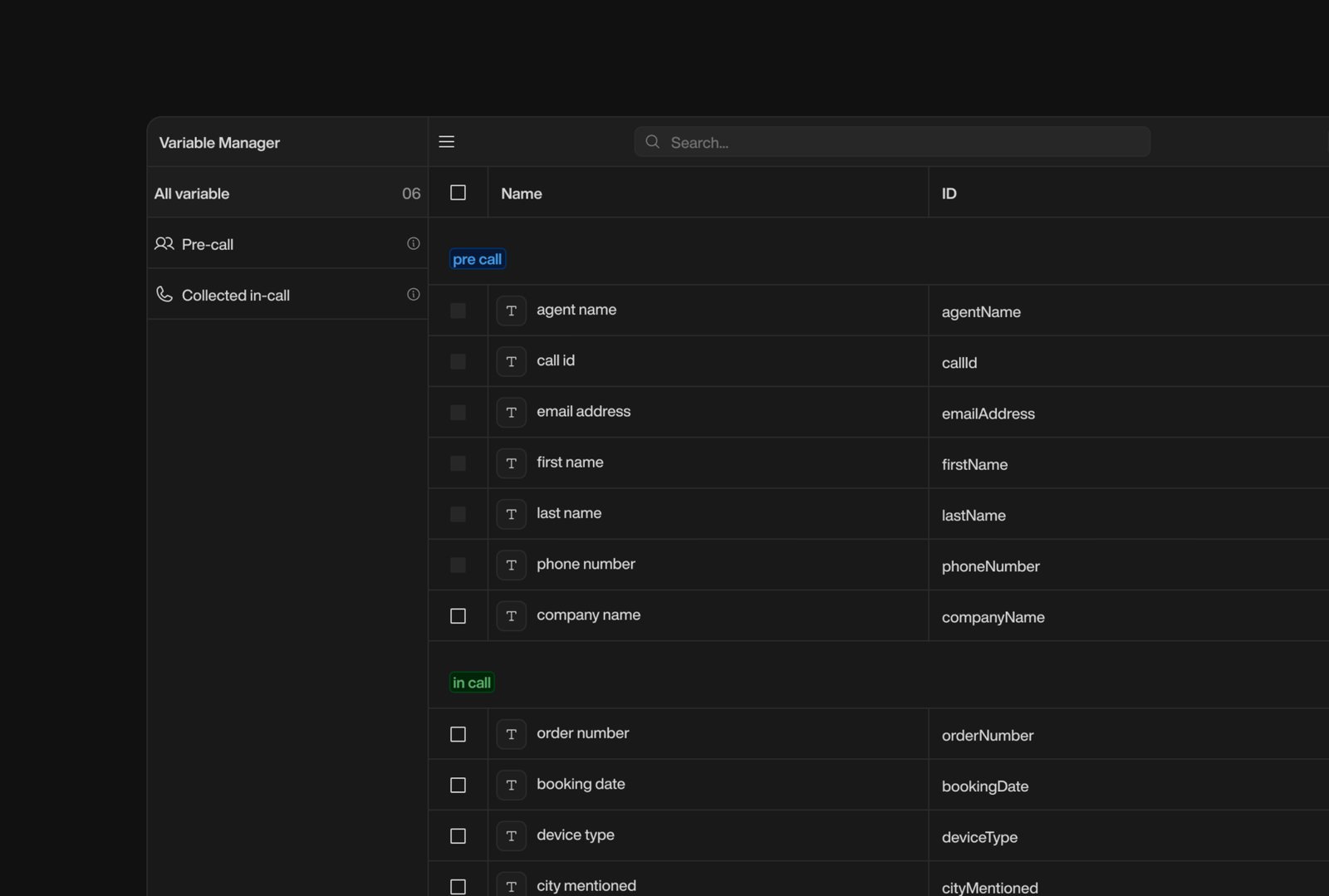Open the Collected in-call category

pyautogui.click(x=287, y=294)
